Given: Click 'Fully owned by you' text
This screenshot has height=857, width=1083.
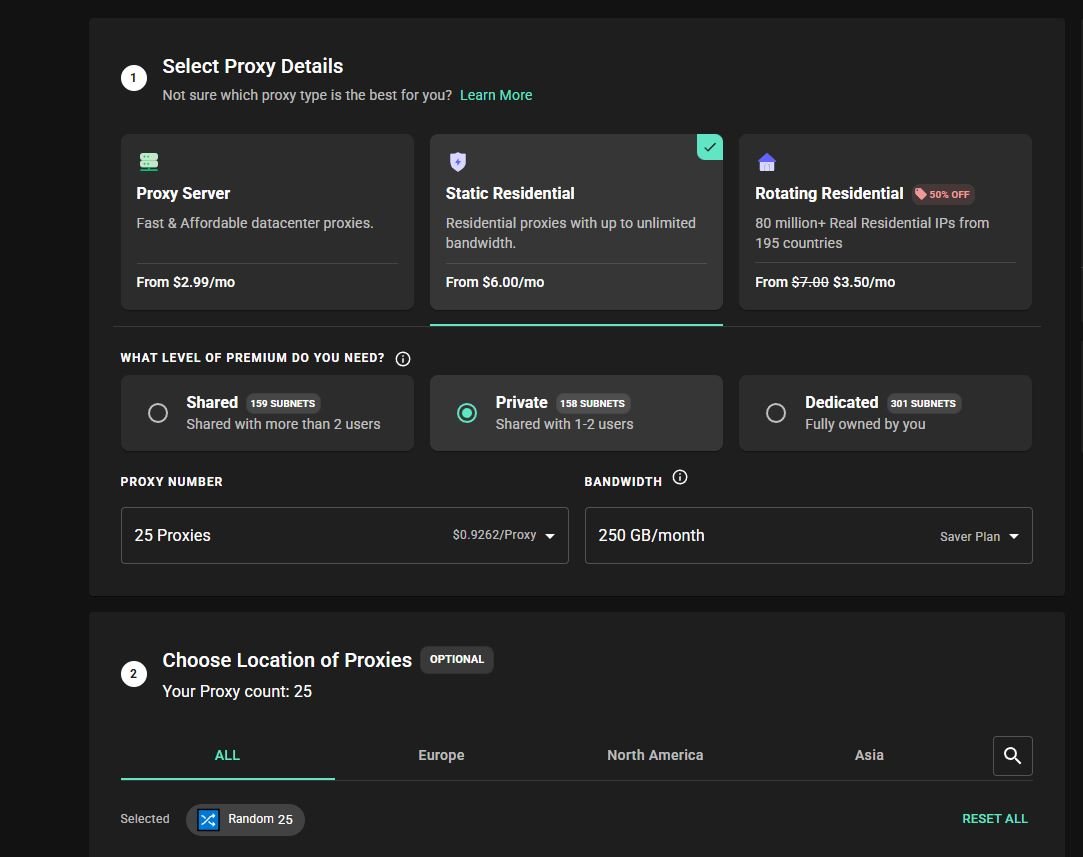Looking at the screenshot, I should 865,424.
